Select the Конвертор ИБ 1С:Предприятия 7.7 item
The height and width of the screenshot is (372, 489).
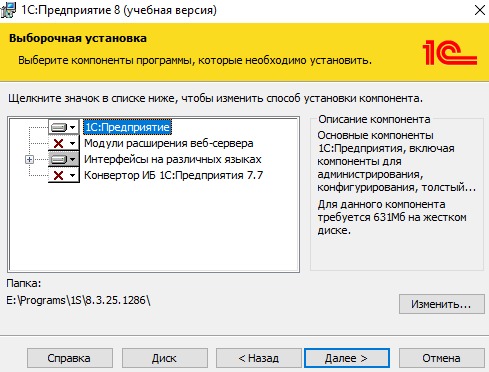[173, 175]
